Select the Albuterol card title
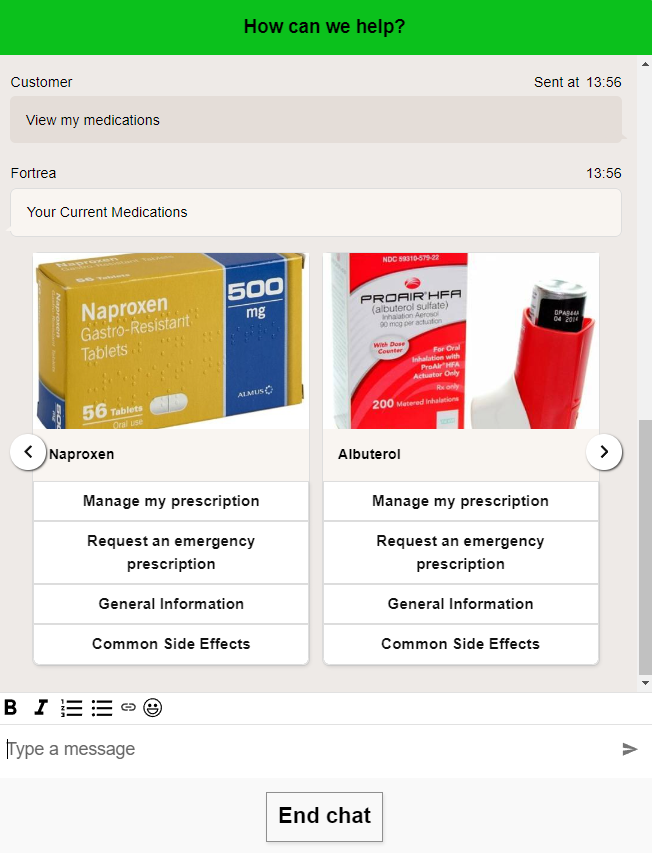The width and height of the screenshot is (652, 853). click(x=369, y=454)
